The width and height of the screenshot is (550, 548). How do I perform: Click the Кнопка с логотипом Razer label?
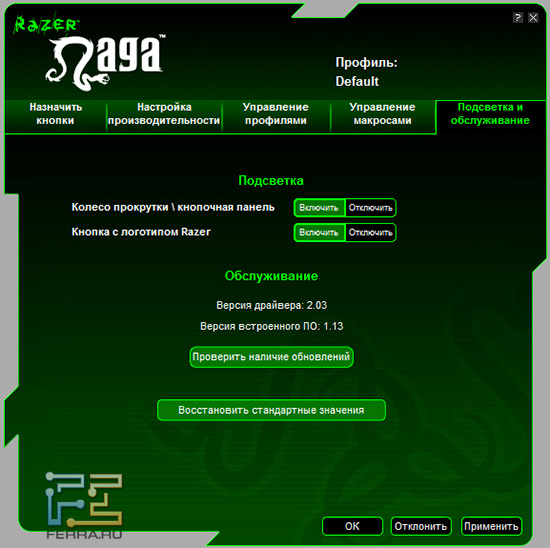click(141, 232)
